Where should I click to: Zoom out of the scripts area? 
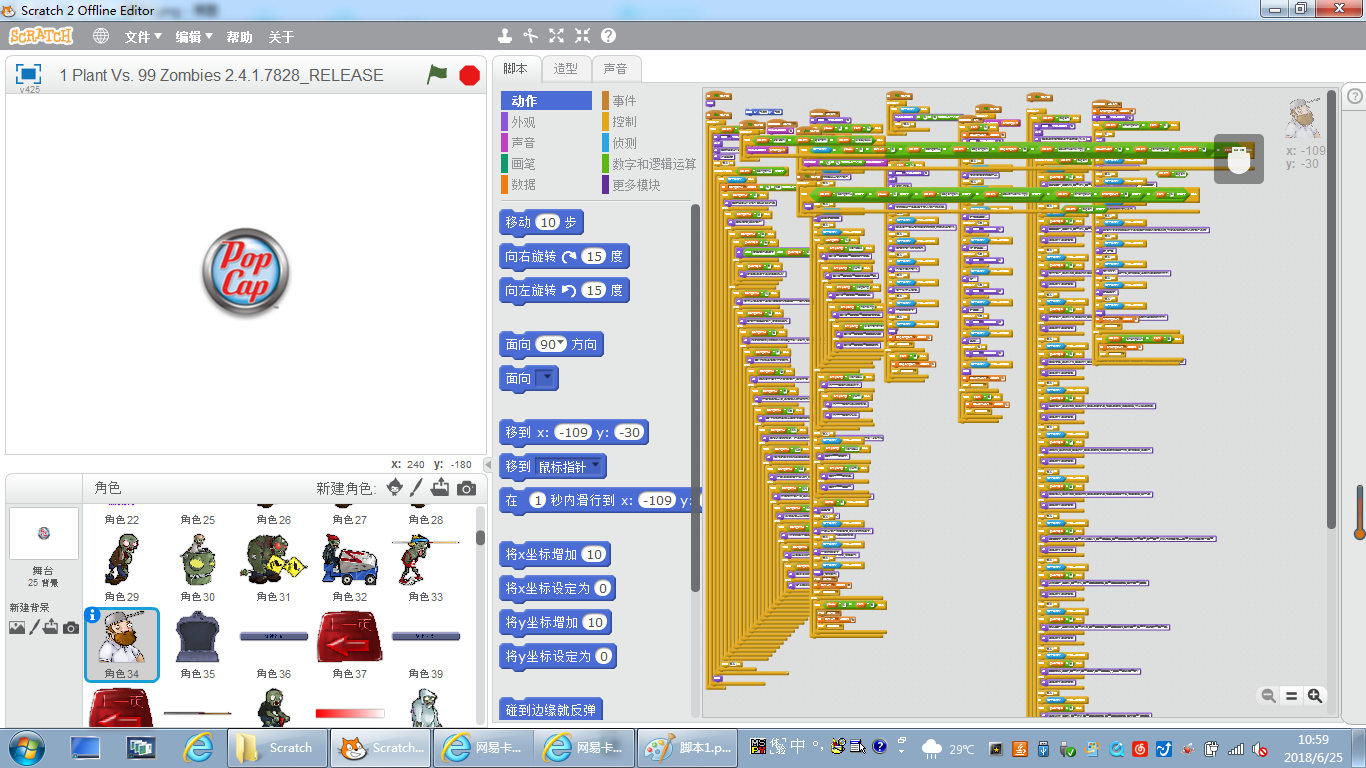(x=1268, y=696)
